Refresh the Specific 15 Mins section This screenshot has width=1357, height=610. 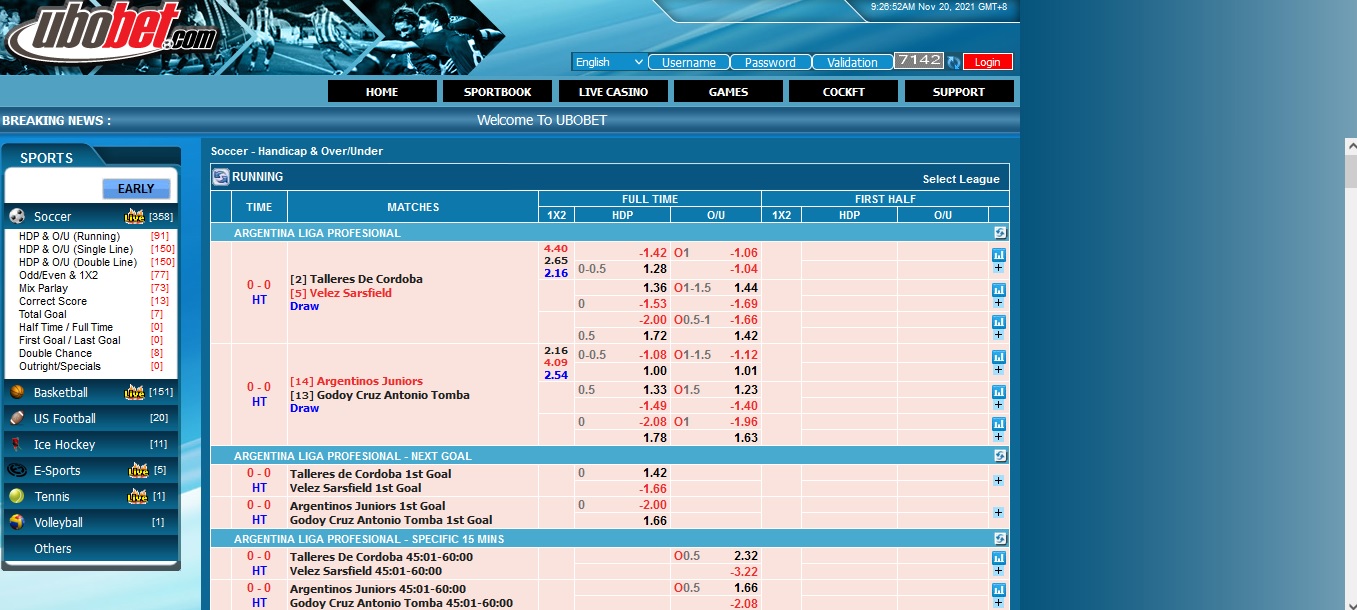pyautogui.click(x=999, y=539)
